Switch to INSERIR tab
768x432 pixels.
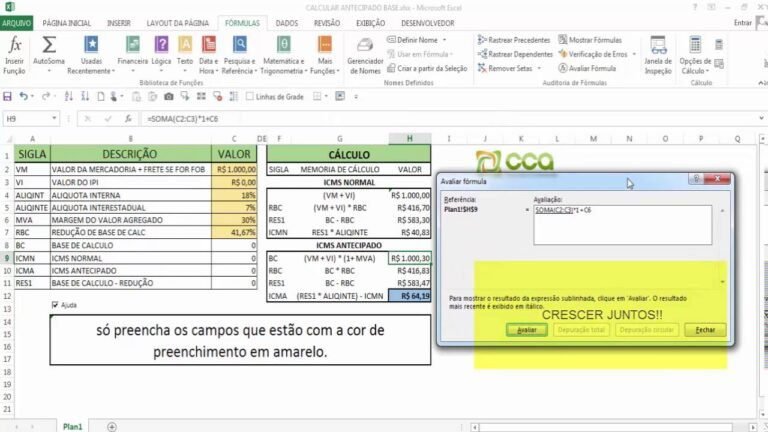pyautogui.click(x=119, y=23)
